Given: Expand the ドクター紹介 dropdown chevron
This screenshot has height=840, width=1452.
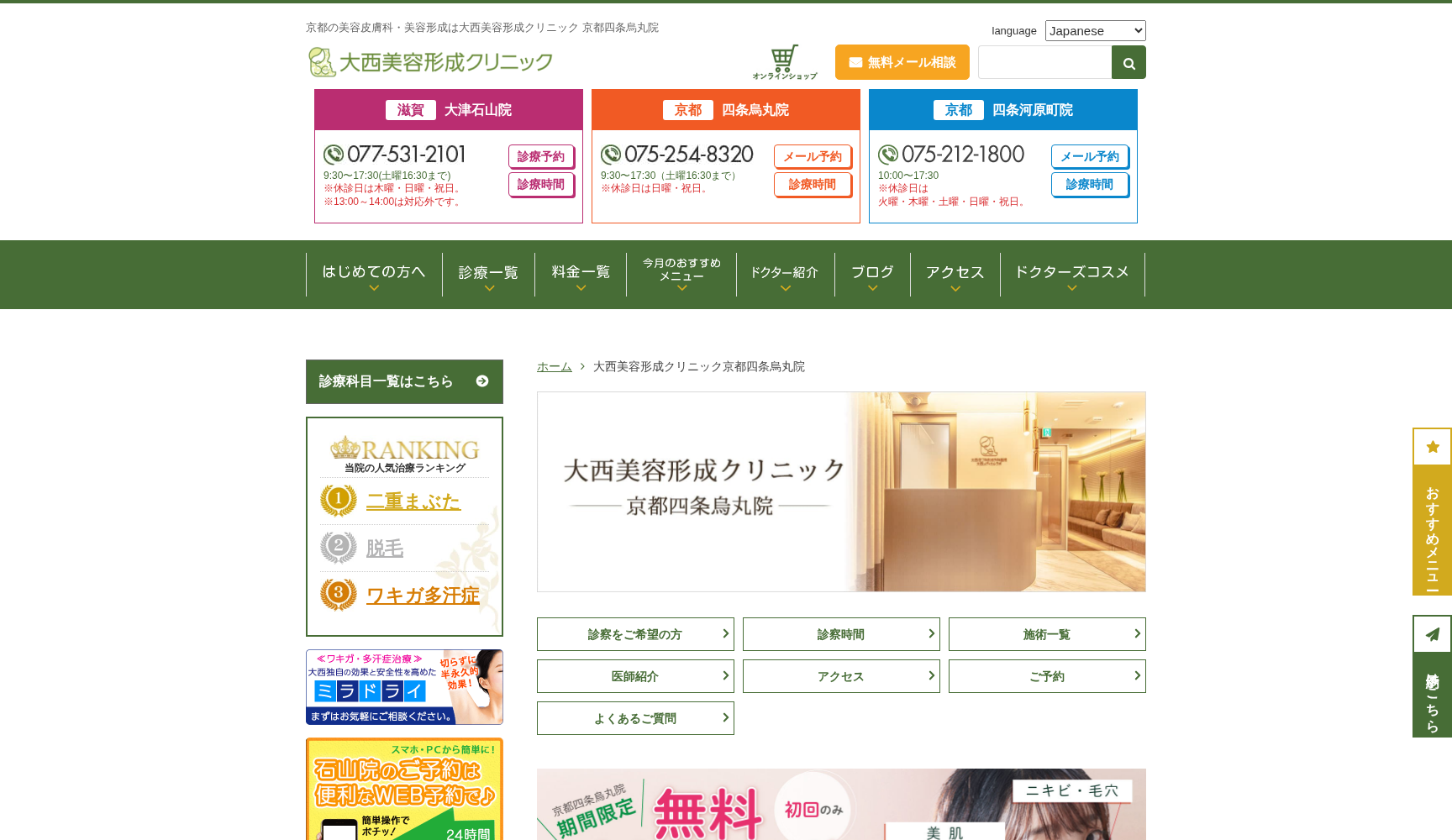Looking at the screenshot, I should coord(785,288).
